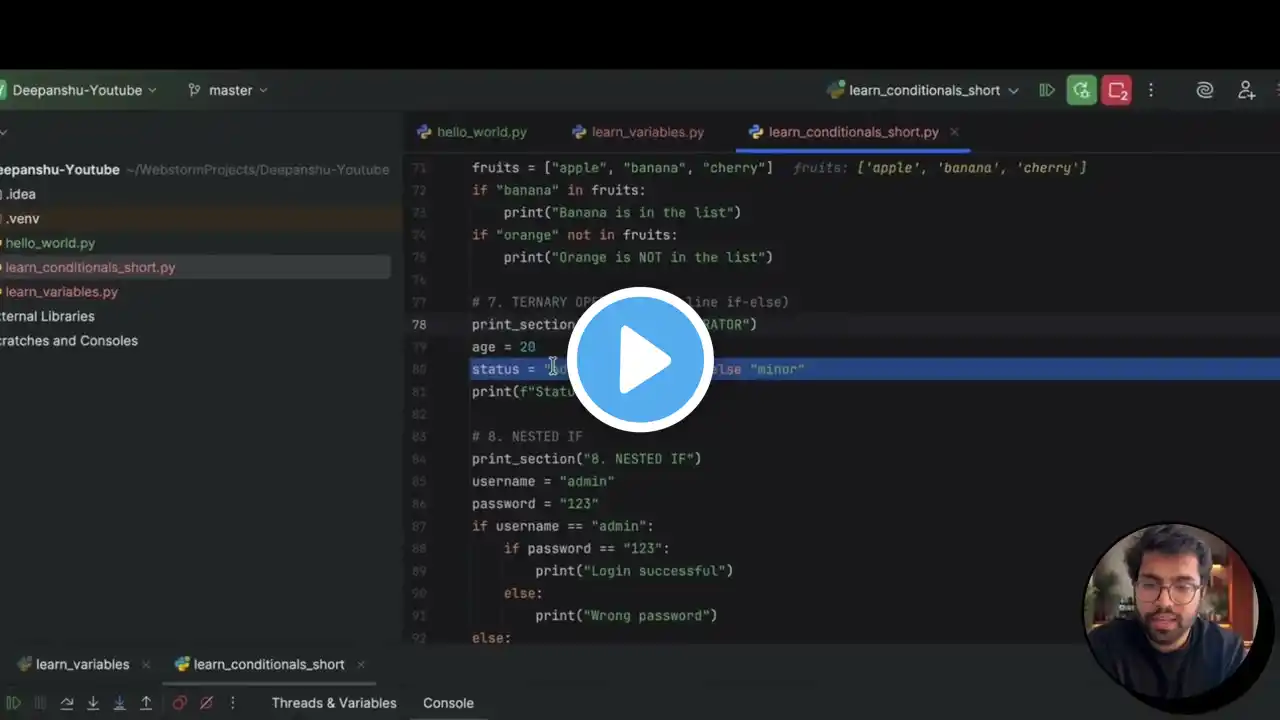Click the Resume Program icon in the top toolbar
This screenshot has width=1280, height=720.
(1047, 90)
